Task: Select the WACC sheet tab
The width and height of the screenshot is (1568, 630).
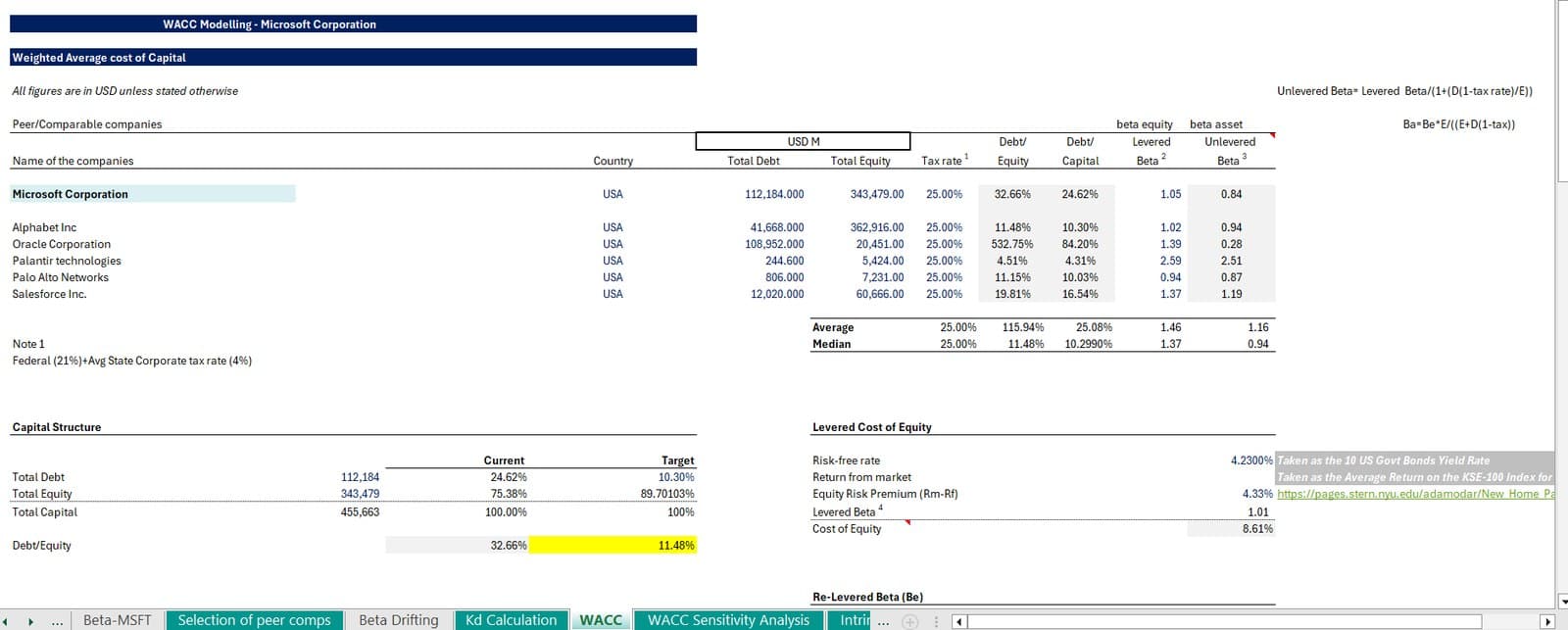Action: 601,620
